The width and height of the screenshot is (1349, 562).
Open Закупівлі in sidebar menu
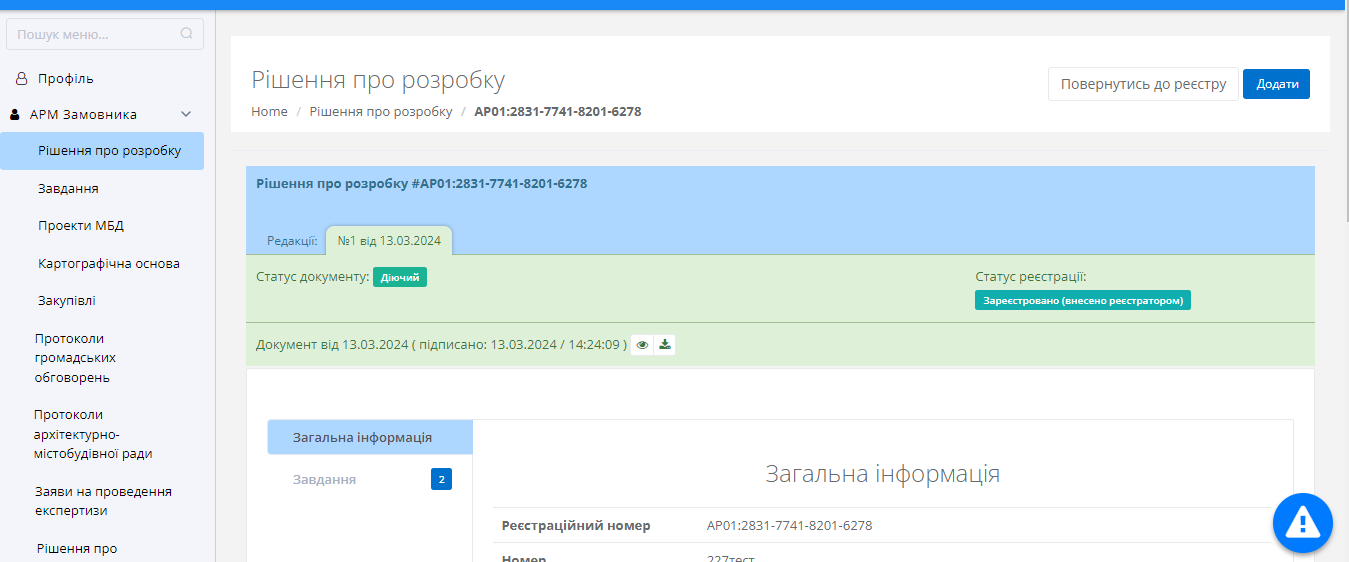67,301
